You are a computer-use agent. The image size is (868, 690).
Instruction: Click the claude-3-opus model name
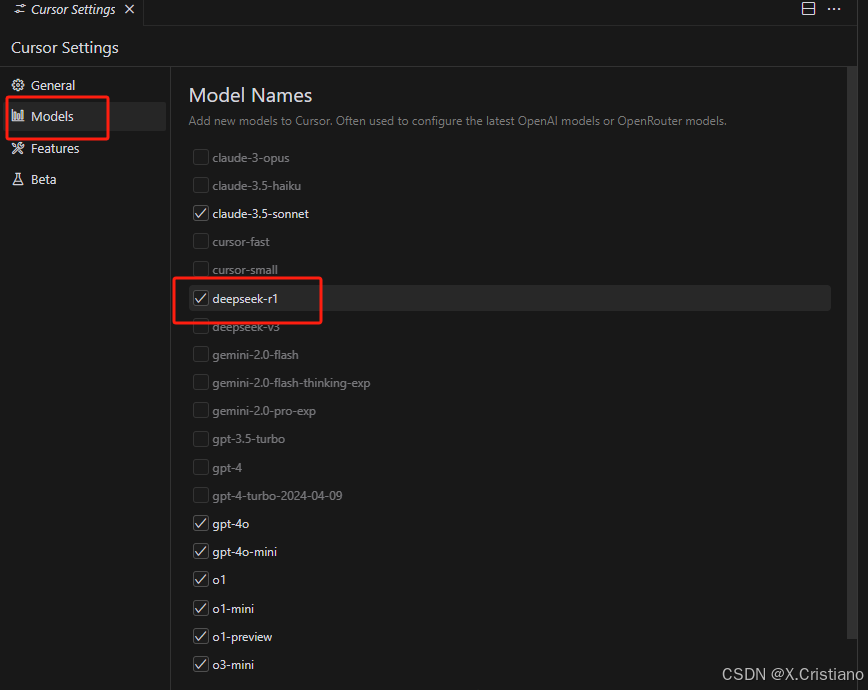tap(251, 158)
